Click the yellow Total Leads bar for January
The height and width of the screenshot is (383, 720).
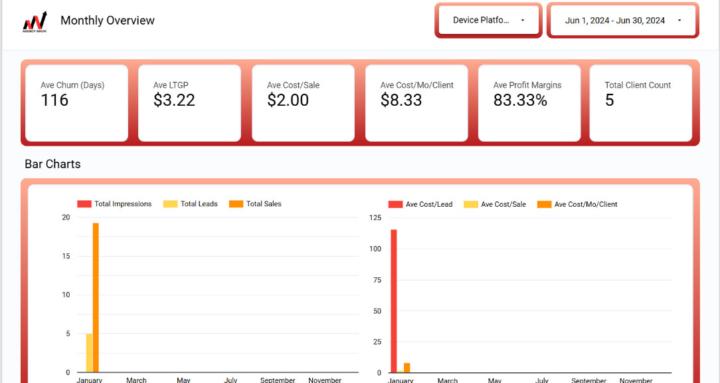tap(89, 353)
